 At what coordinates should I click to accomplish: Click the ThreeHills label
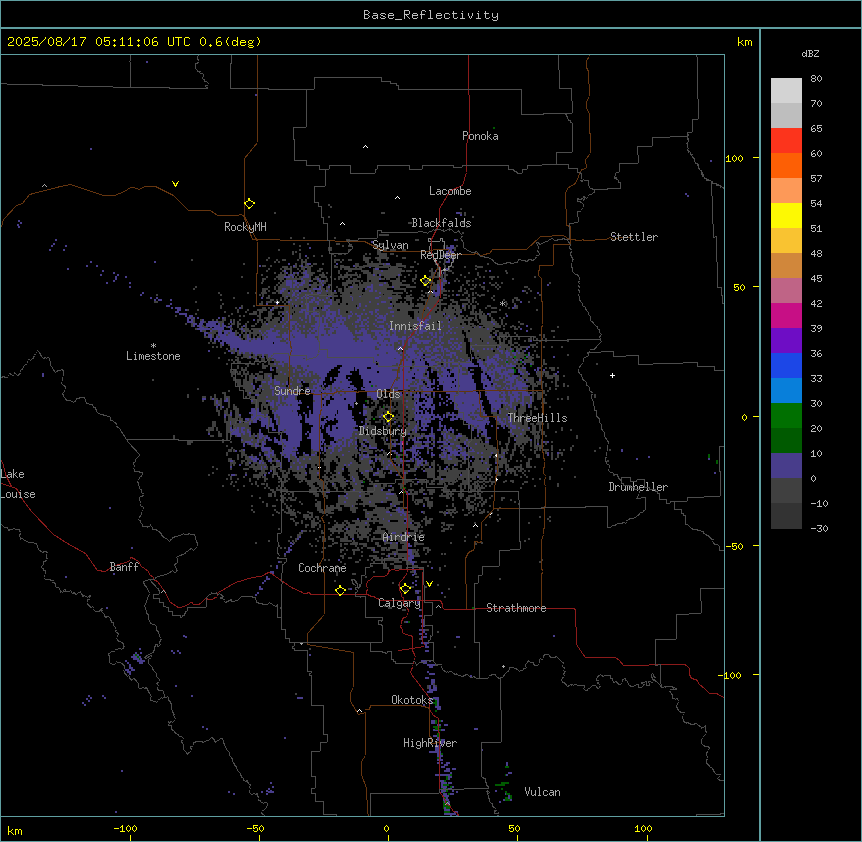pyautogui.click(x=537, y=418)
